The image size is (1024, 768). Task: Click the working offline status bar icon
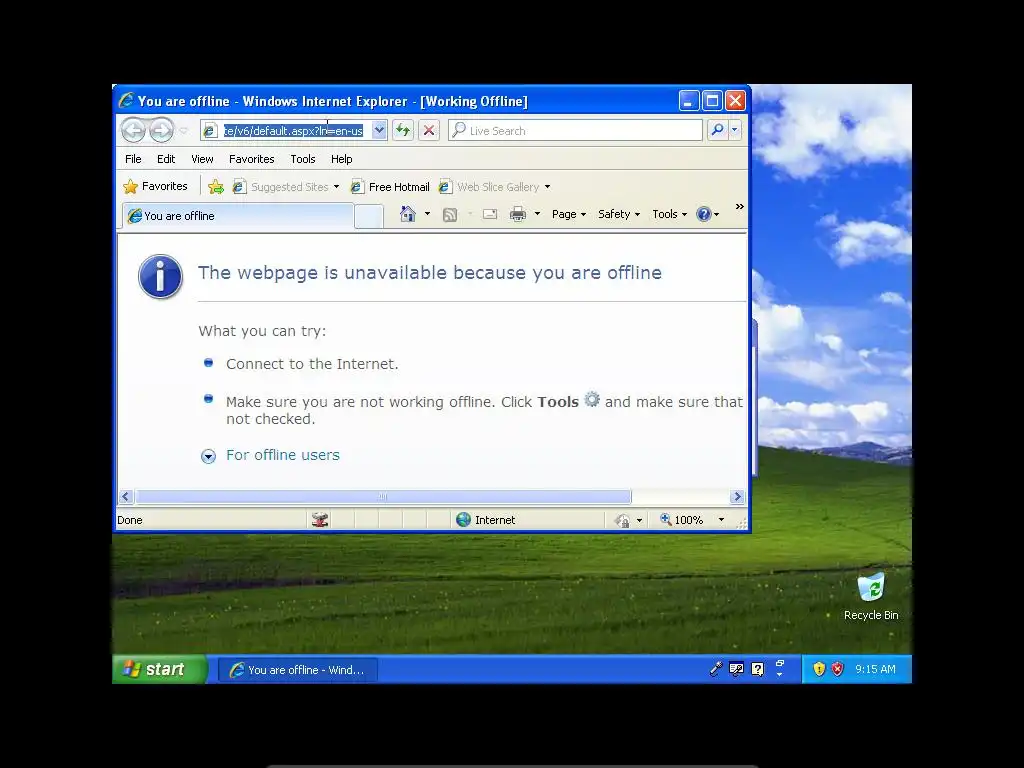(x=320, y=520)
